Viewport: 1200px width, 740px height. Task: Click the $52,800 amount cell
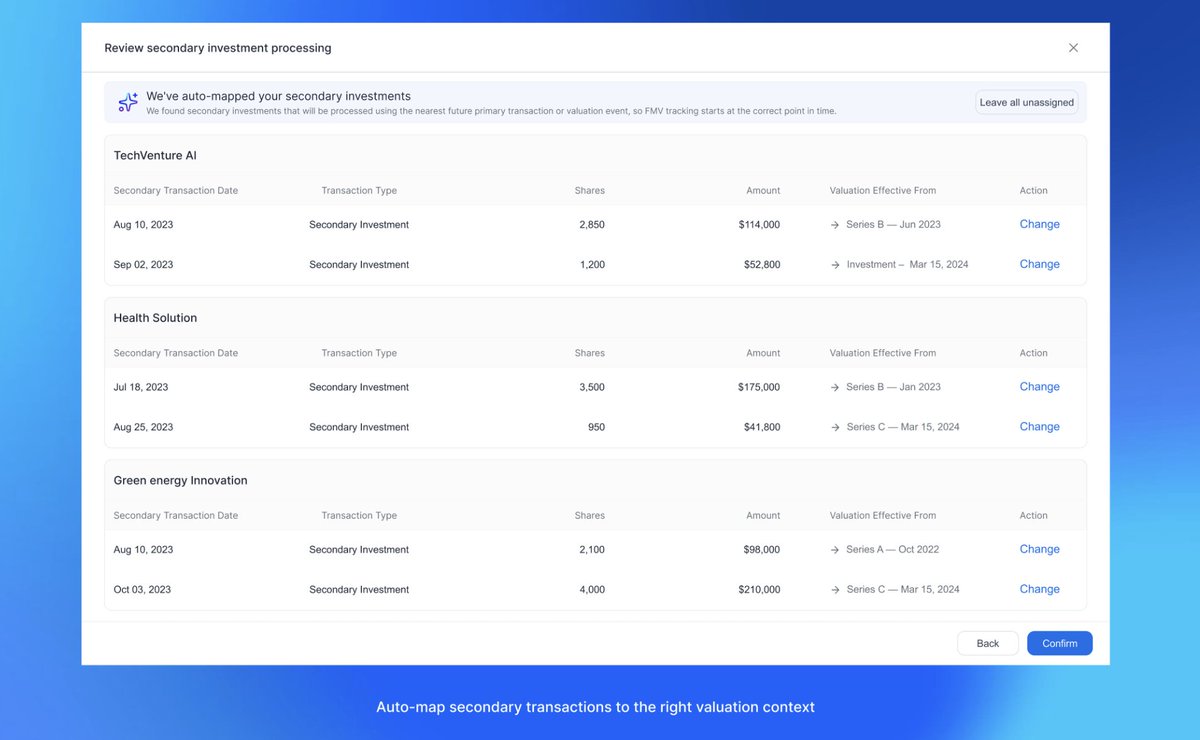coord(762,265)
